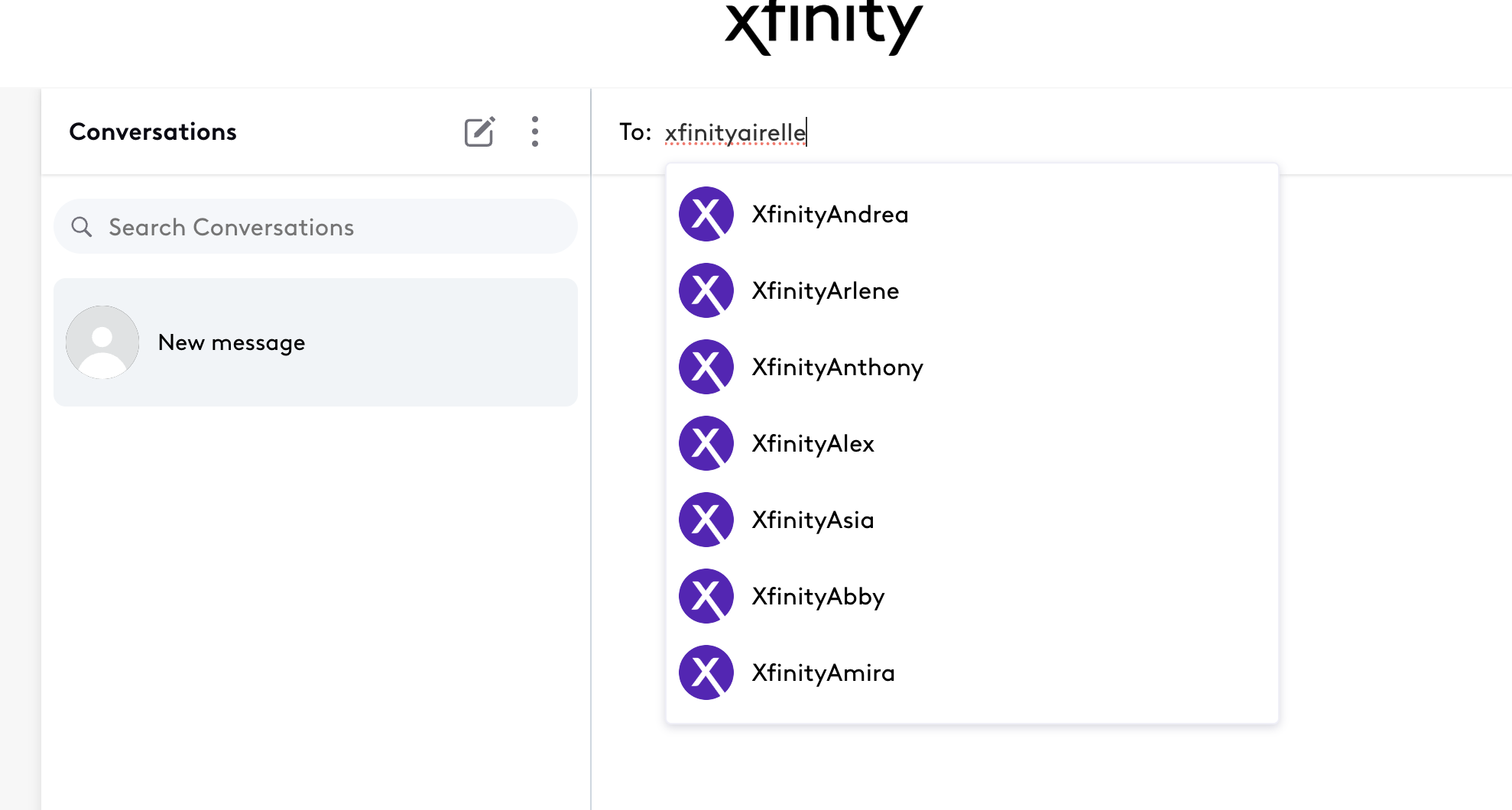Select XfinityAndrea from suggestions

972,214
